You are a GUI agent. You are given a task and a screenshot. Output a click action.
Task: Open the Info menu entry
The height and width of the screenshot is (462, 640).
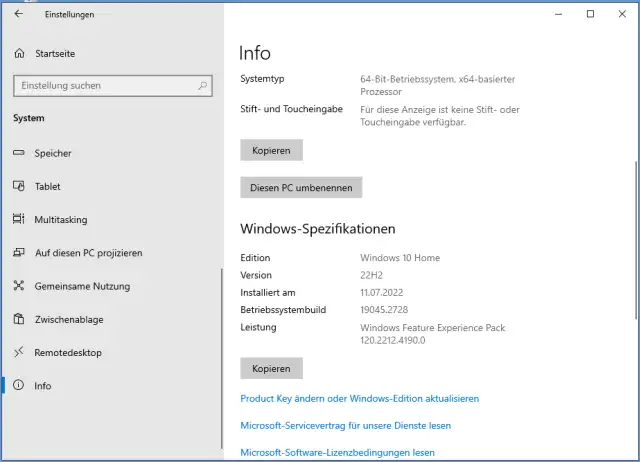click(x=43, y=386)
